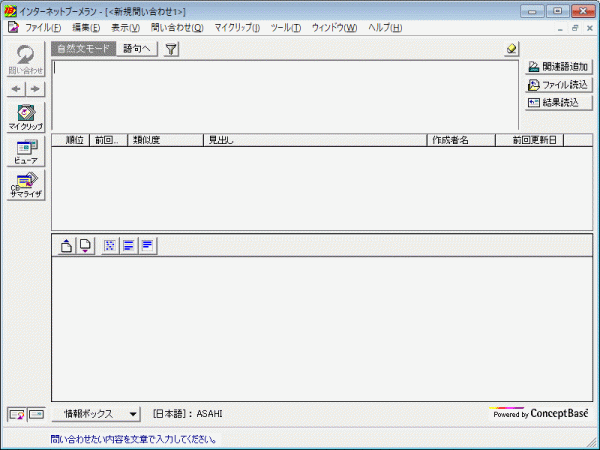The width and height of the screenshot is (600, 450).
Task: Close the inner document window
Action: tap(590, 28)
